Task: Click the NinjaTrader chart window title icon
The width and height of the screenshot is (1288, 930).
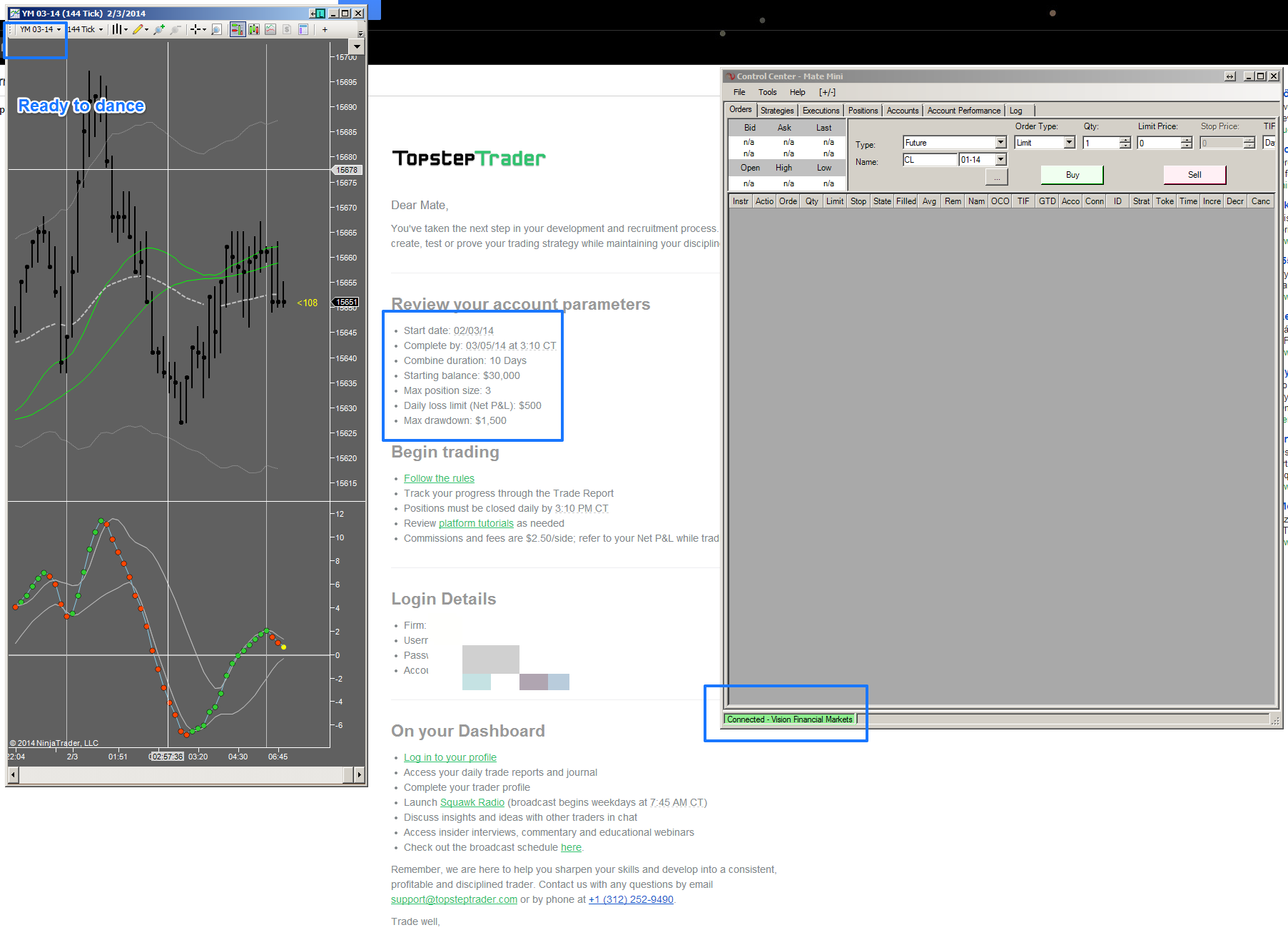Action: (14, 13)
